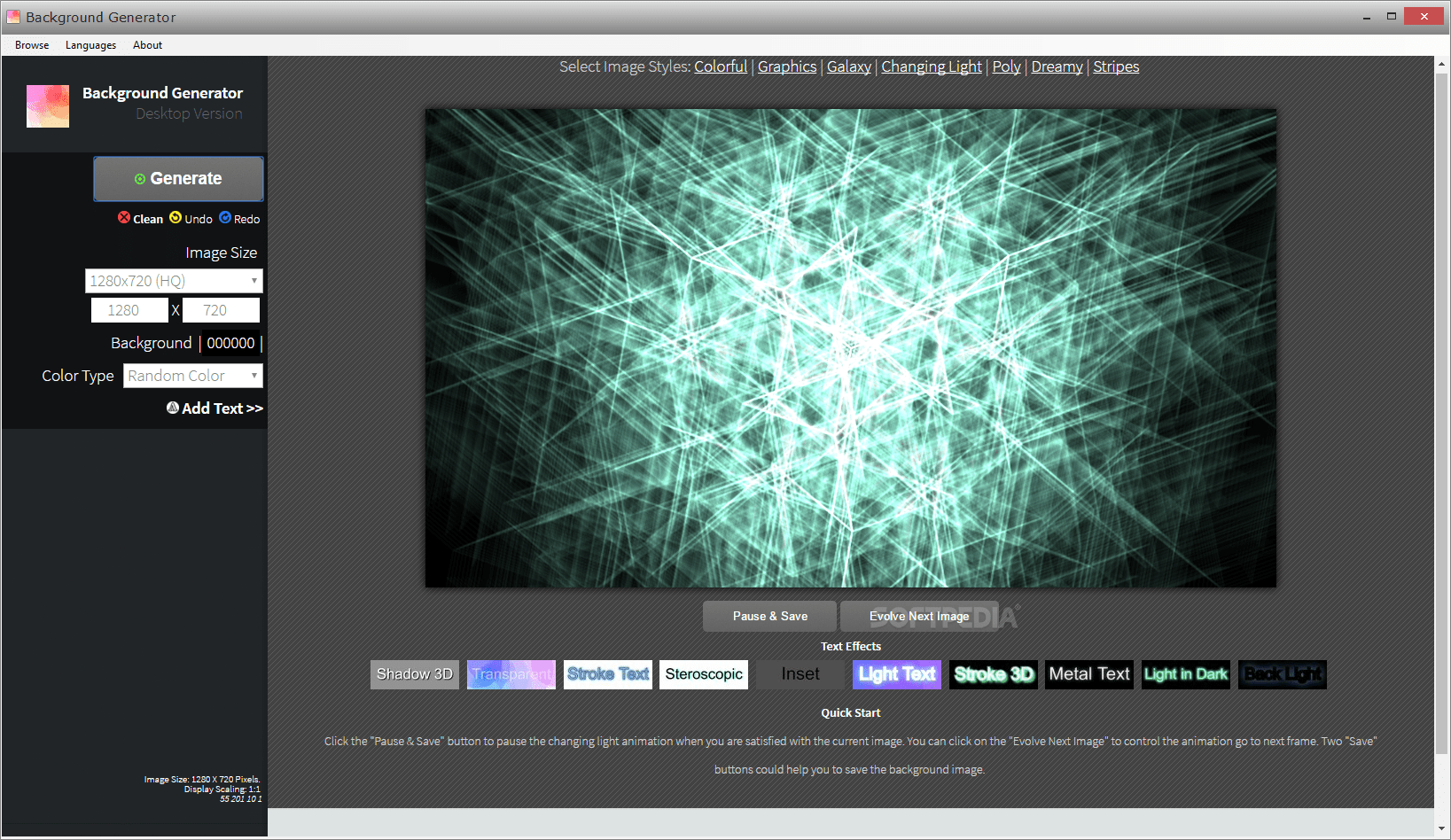Click the generated green light background preview
This screenshot has height=840, width=1451.
[851, 348]
